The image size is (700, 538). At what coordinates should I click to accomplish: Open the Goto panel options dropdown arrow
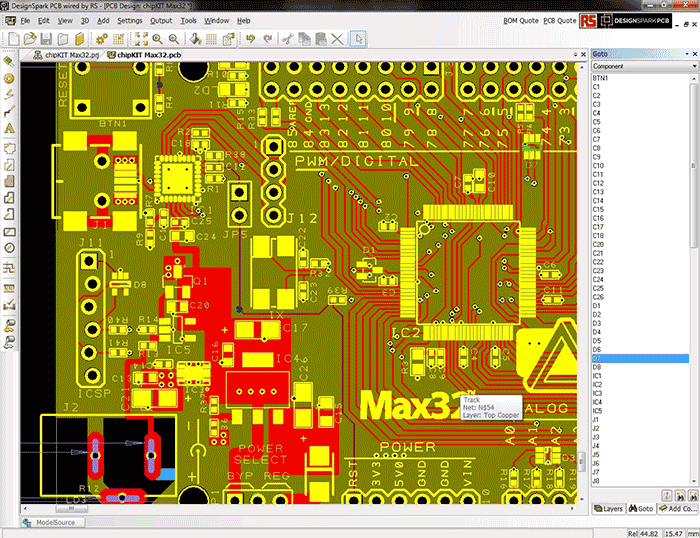tap(687, 54)
